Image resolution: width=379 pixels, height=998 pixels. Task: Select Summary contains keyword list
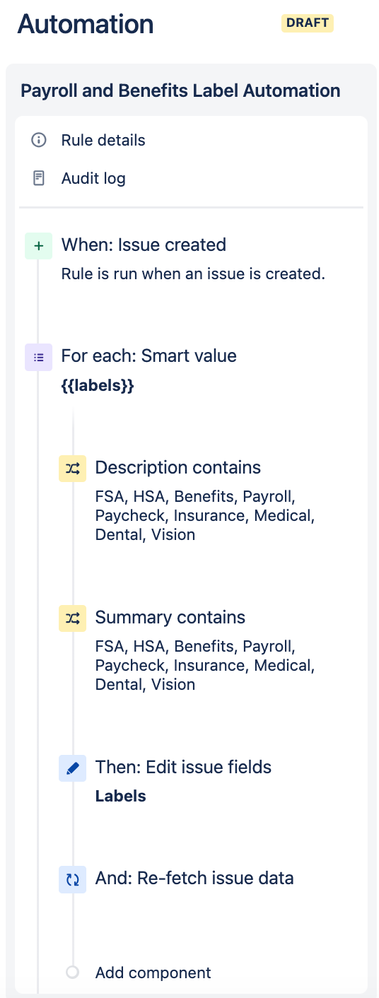coord(204,665)
